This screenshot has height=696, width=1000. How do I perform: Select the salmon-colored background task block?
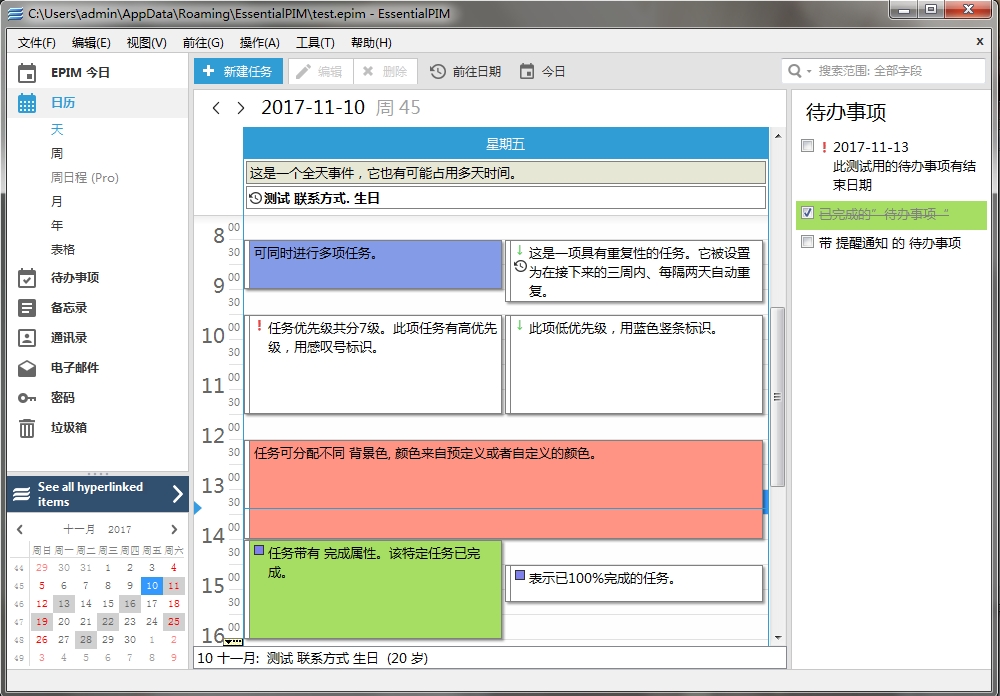tap(505, 490)
